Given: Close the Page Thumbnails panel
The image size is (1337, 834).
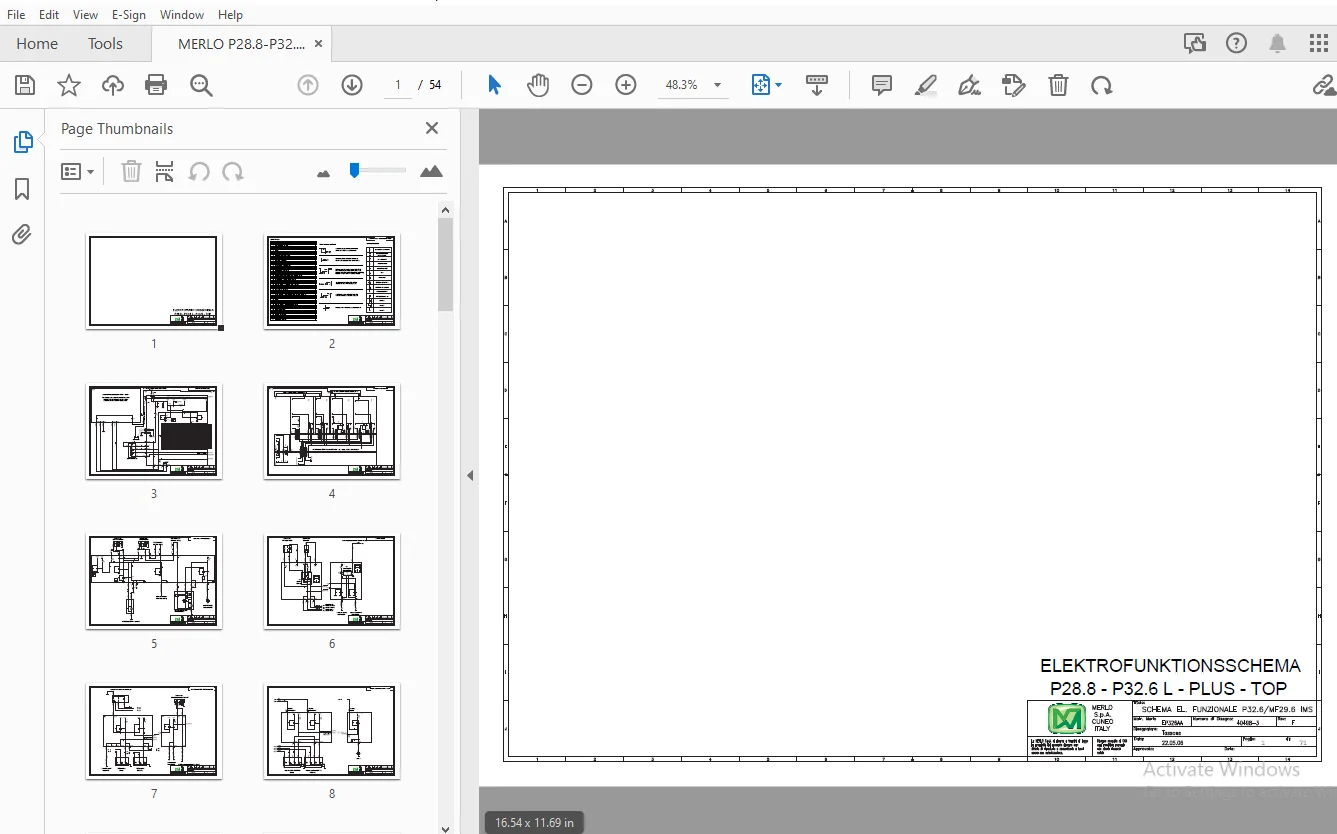Looking at the screenshot, I should pyautogui.click(x=432, y=128).
